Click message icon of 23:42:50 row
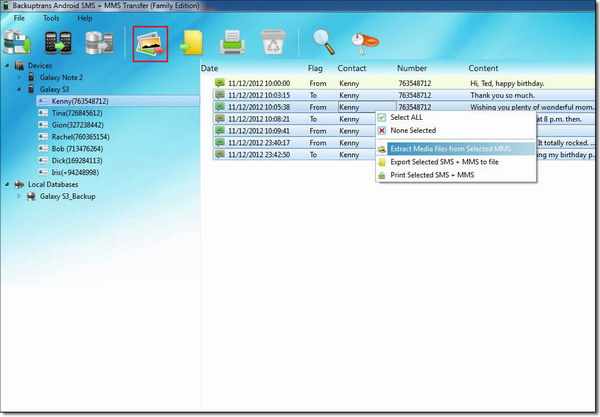 [220, 154]
